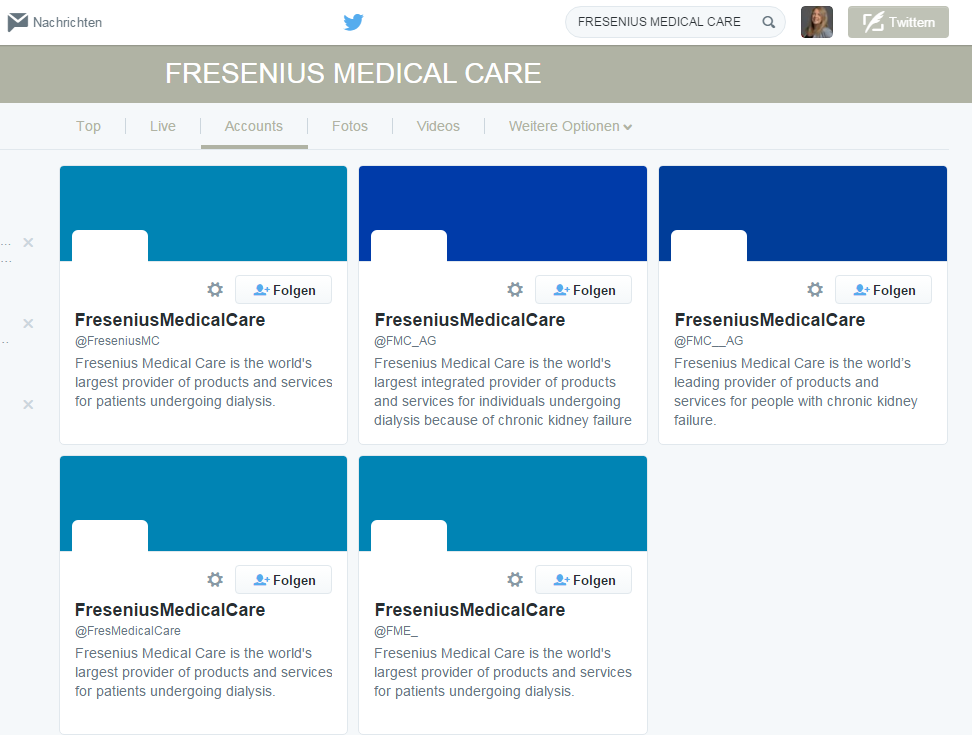Follow the @FME_ account
The image size is (972, 735).
click(583, 580)
